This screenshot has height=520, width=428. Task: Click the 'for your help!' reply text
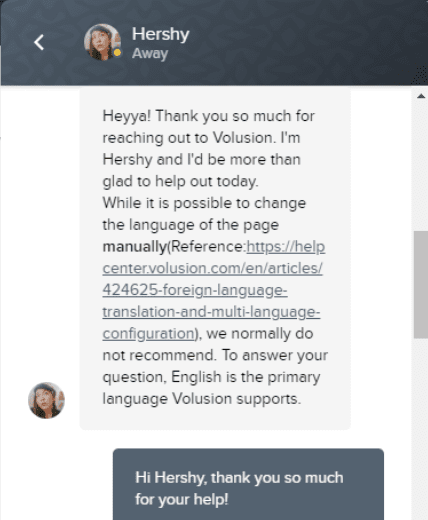point(182,499)
